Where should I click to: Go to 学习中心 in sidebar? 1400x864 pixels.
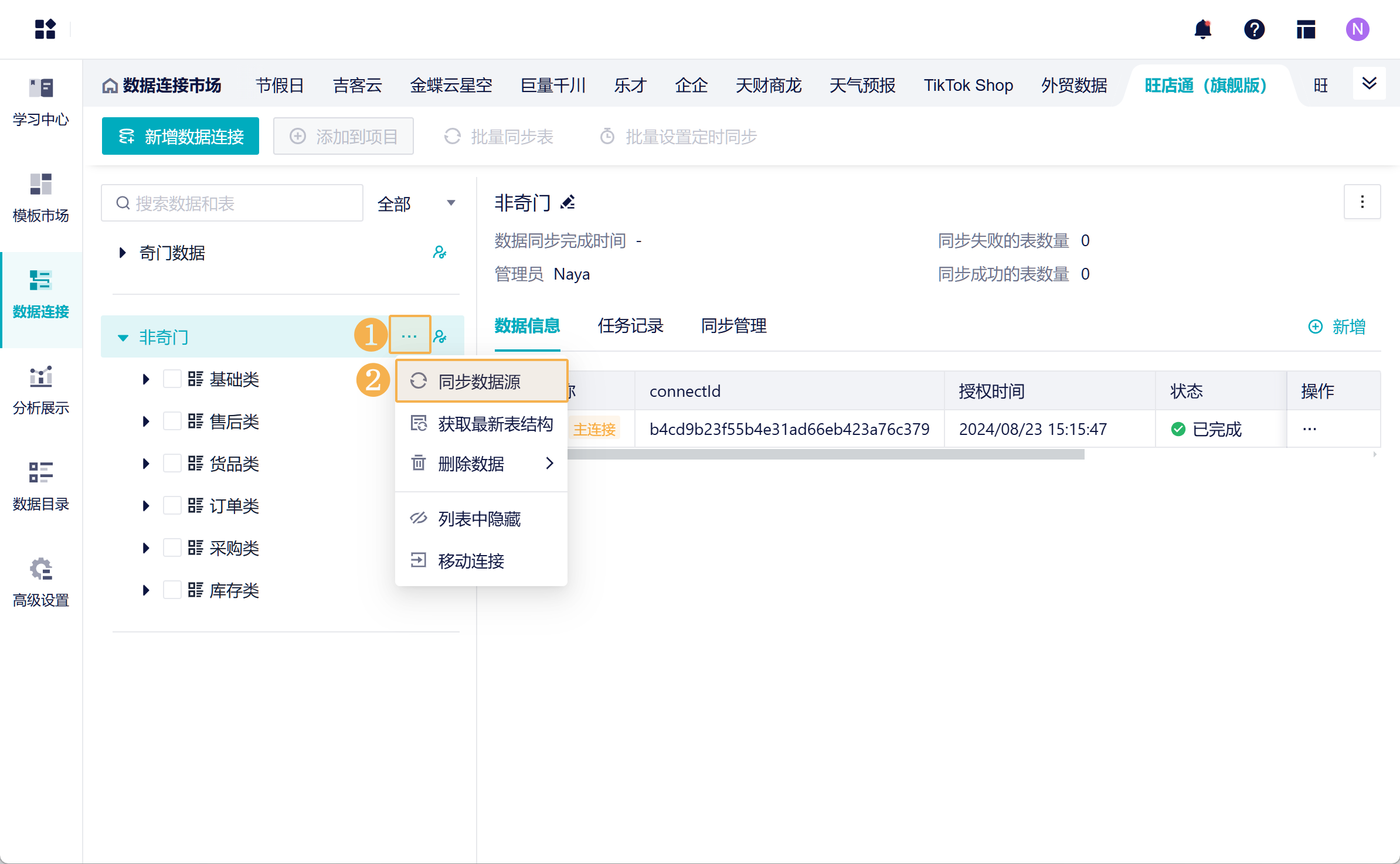pos(41,102)
